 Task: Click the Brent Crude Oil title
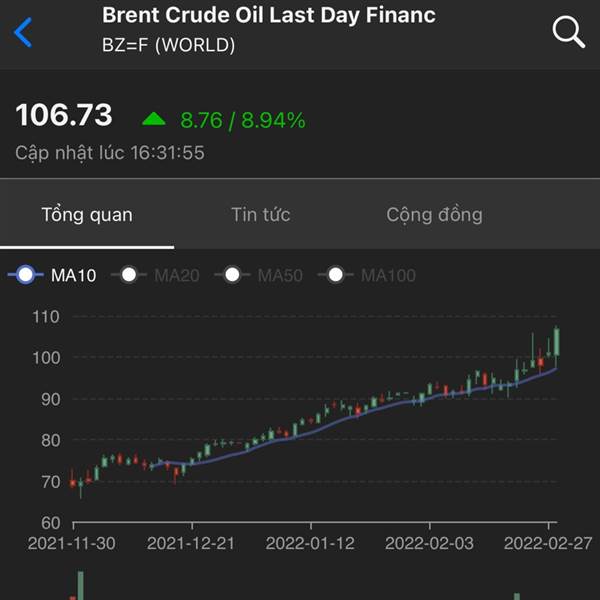[x=269, y=15]
